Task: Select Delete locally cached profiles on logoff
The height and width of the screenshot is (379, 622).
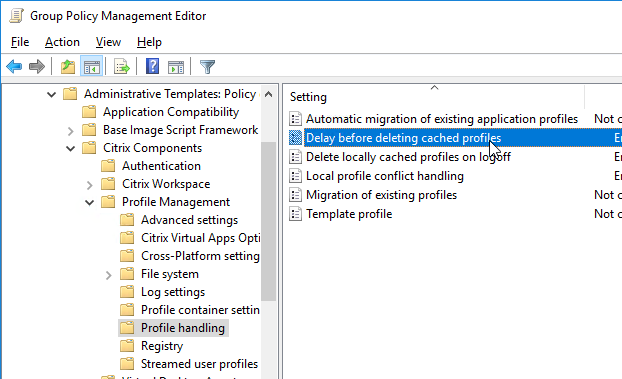Action: 408,157
